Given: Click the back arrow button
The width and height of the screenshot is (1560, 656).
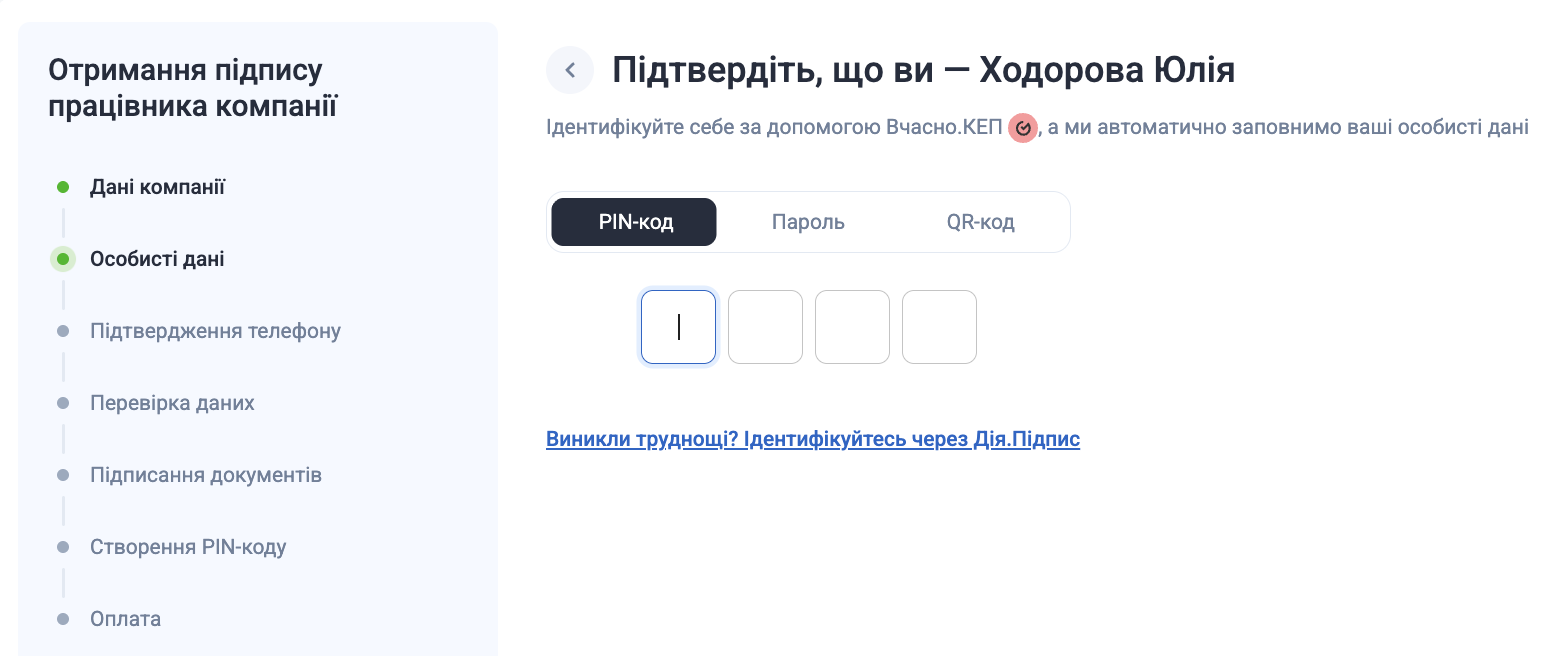Looking at the screenshot, I should (x=570, y=70).
